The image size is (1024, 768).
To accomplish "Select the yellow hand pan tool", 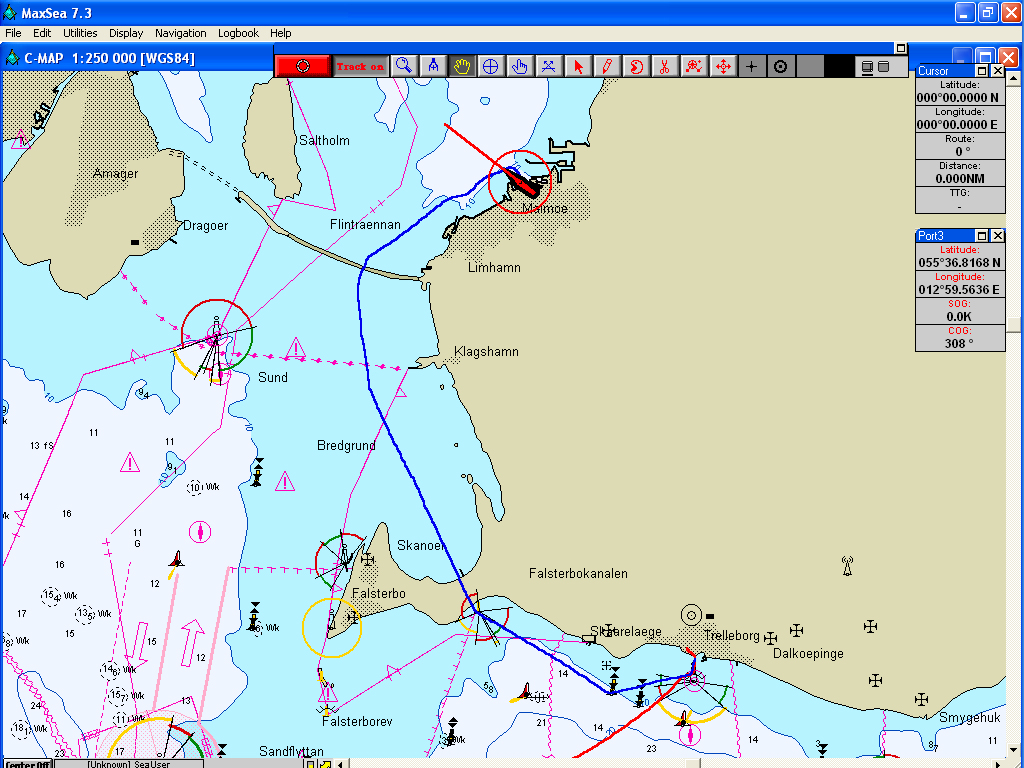I will (462, 66).
